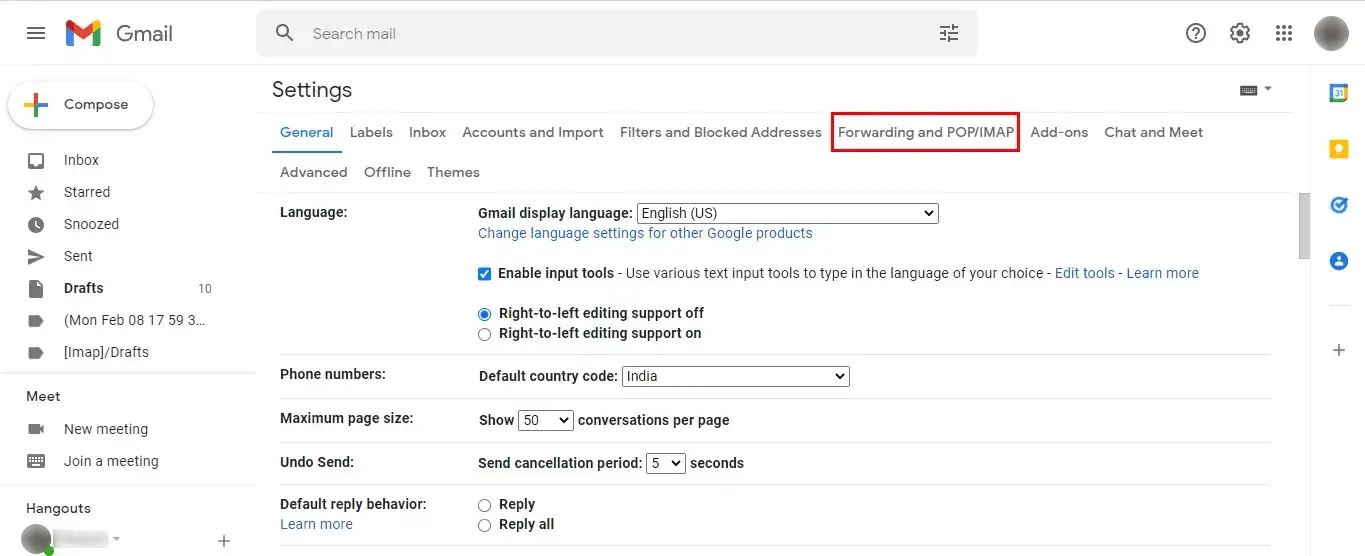Click the Sent arrow icon
Viewport: 1365px width, 556px height.
36,256
